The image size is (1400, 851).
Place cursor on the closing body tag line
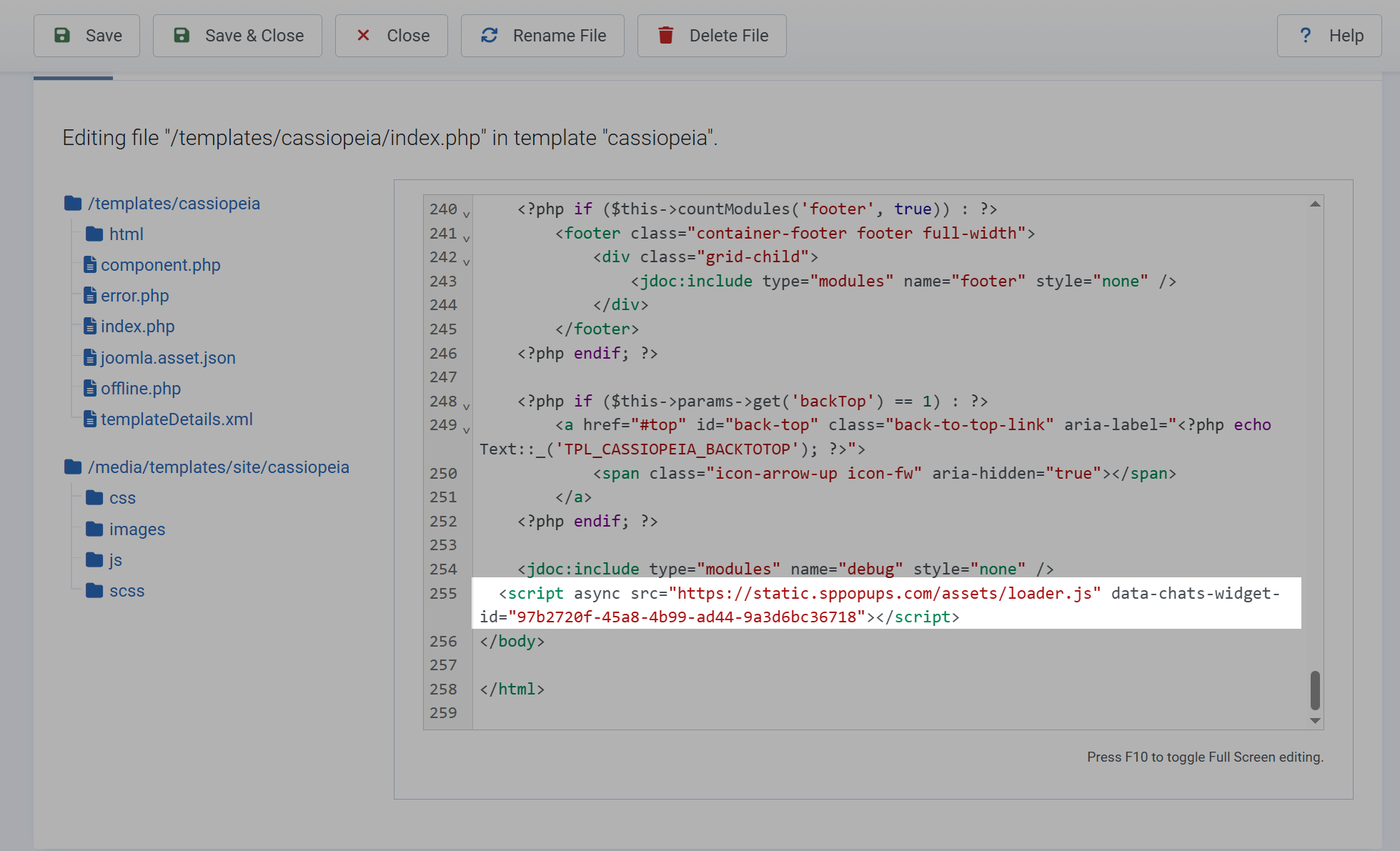[x=512, y=641]
